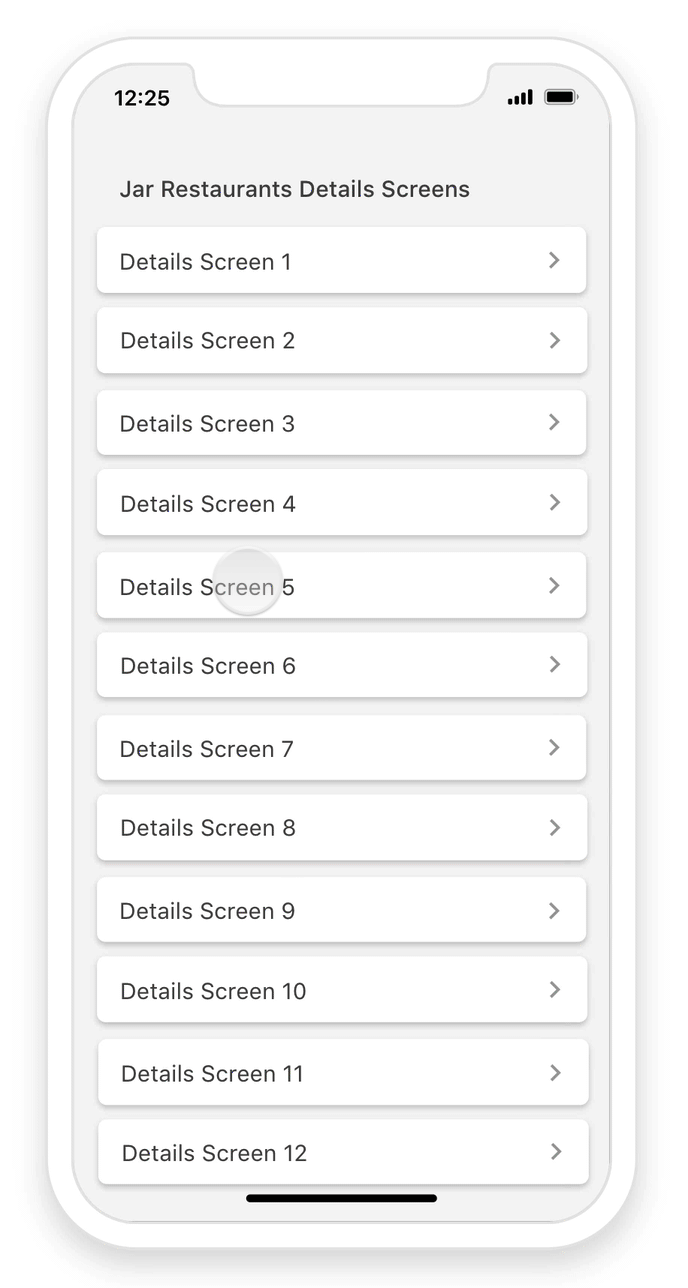Tap the 12:25 clock in the status bar

[142, 98]
